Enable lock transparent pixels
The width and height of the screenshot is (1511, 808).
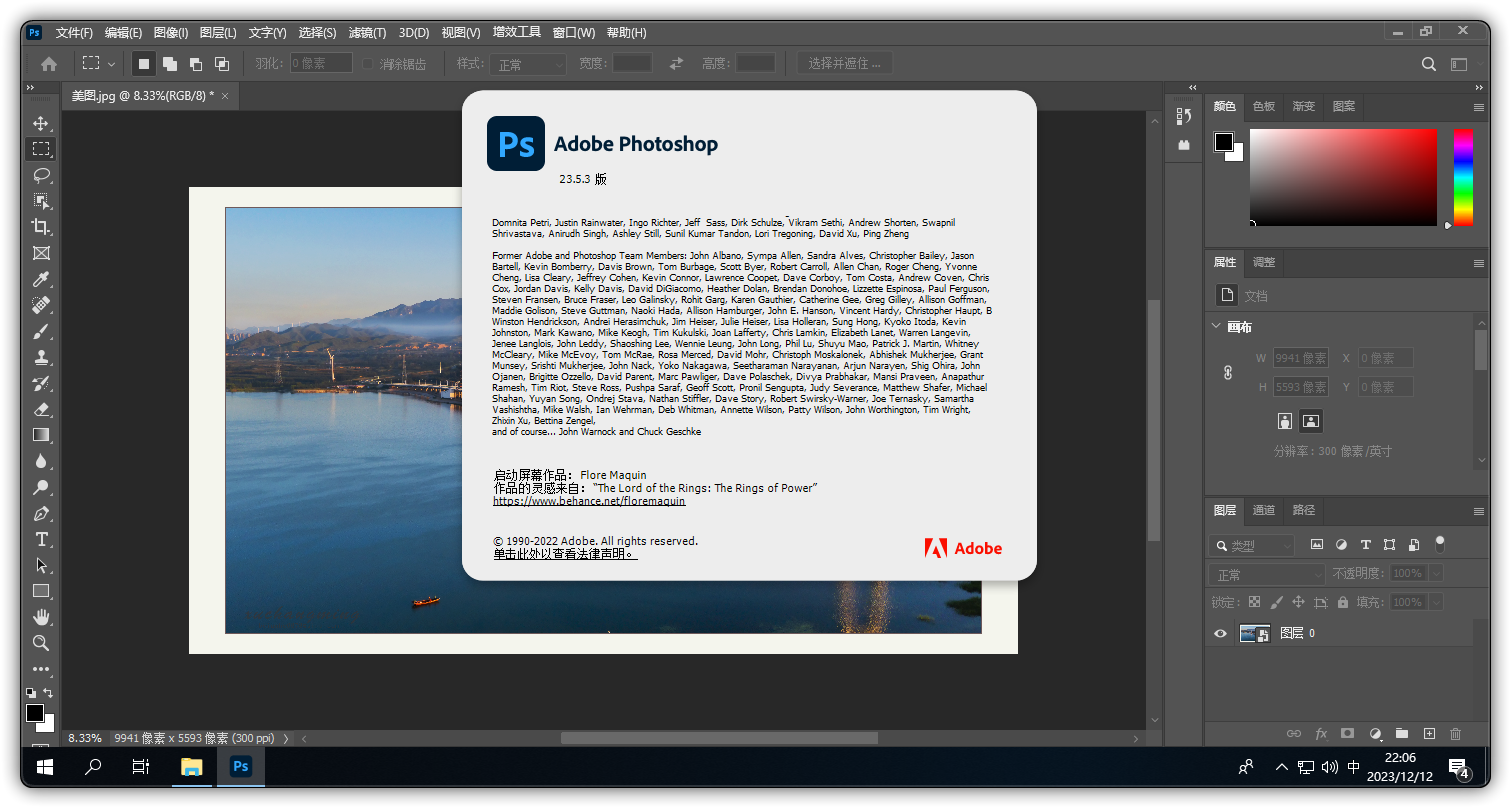click(1254, 602)
